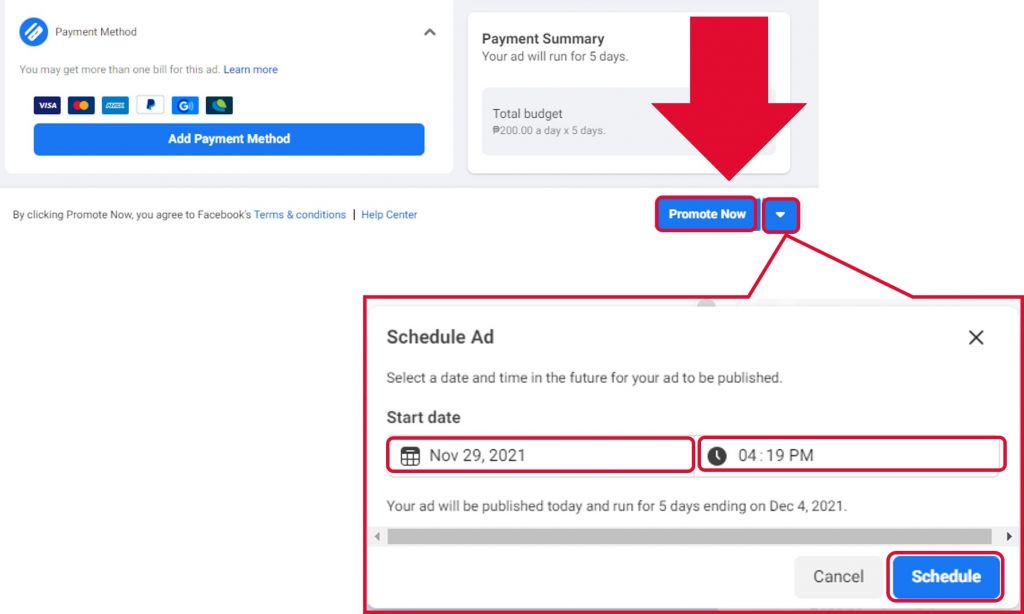1024x614 pixels.
Task: Open the dropdown arrow beside Promote Now
Action: 780,214
